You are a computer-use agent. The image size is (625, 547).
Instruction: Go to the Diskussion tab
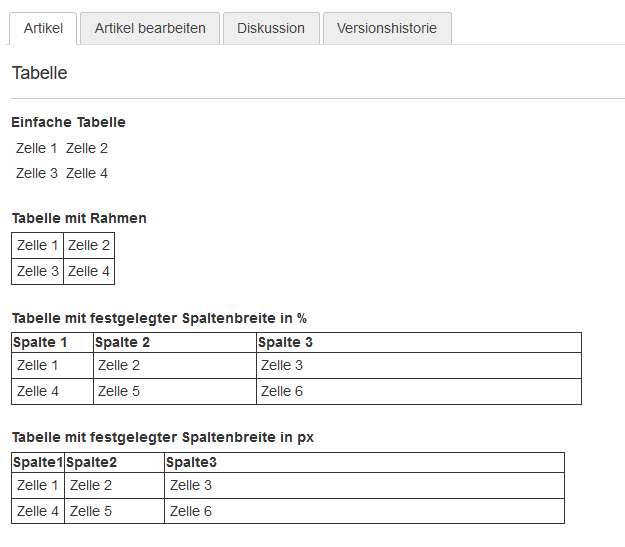tap(271, 28)
